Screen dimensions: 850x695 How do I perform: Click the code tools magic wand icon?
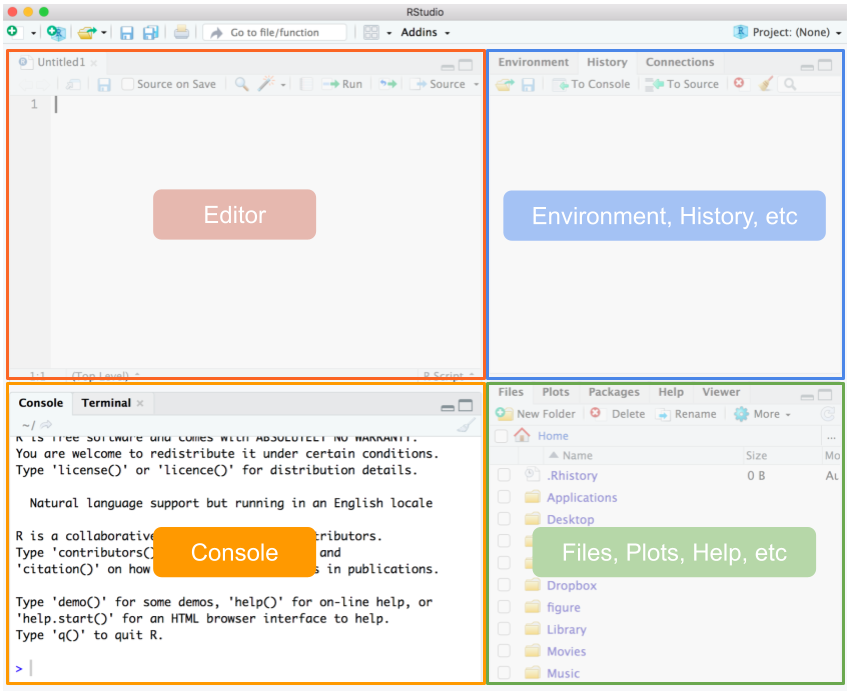tap(266, 84)
